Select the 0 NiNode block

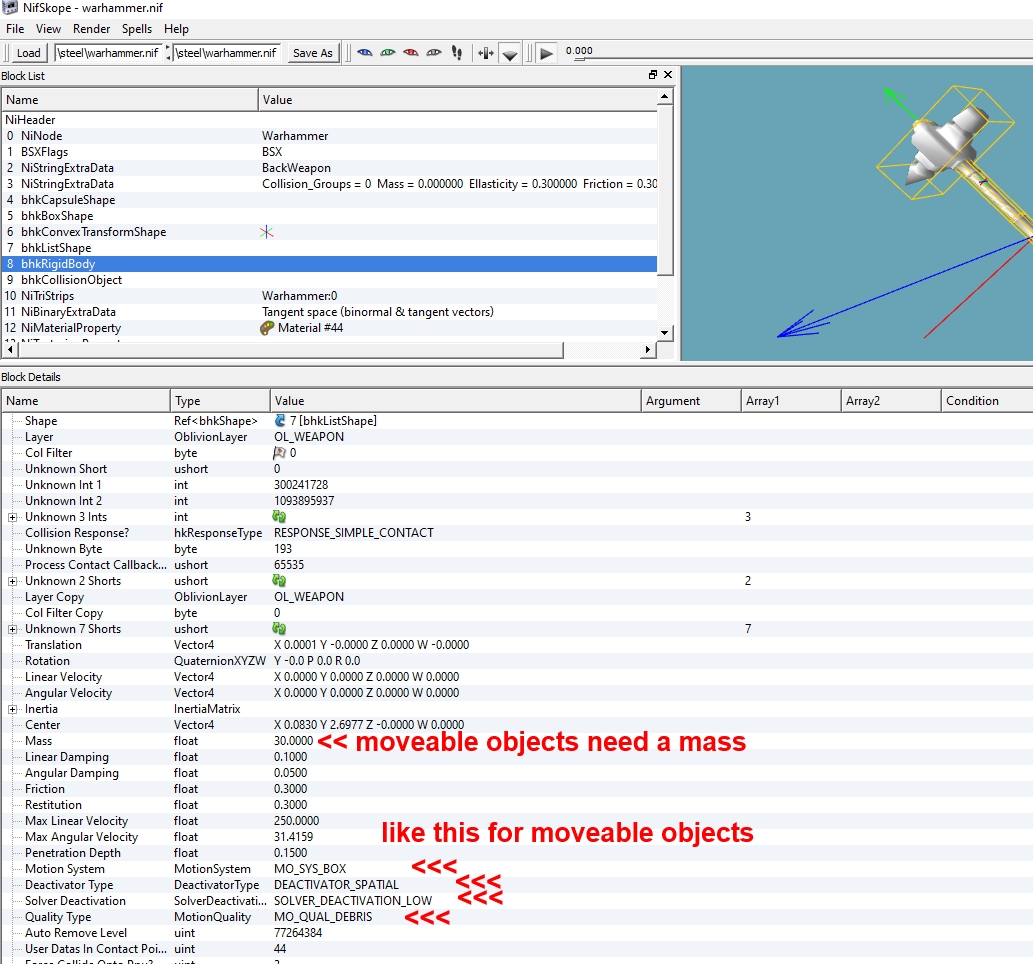point(329,136)
